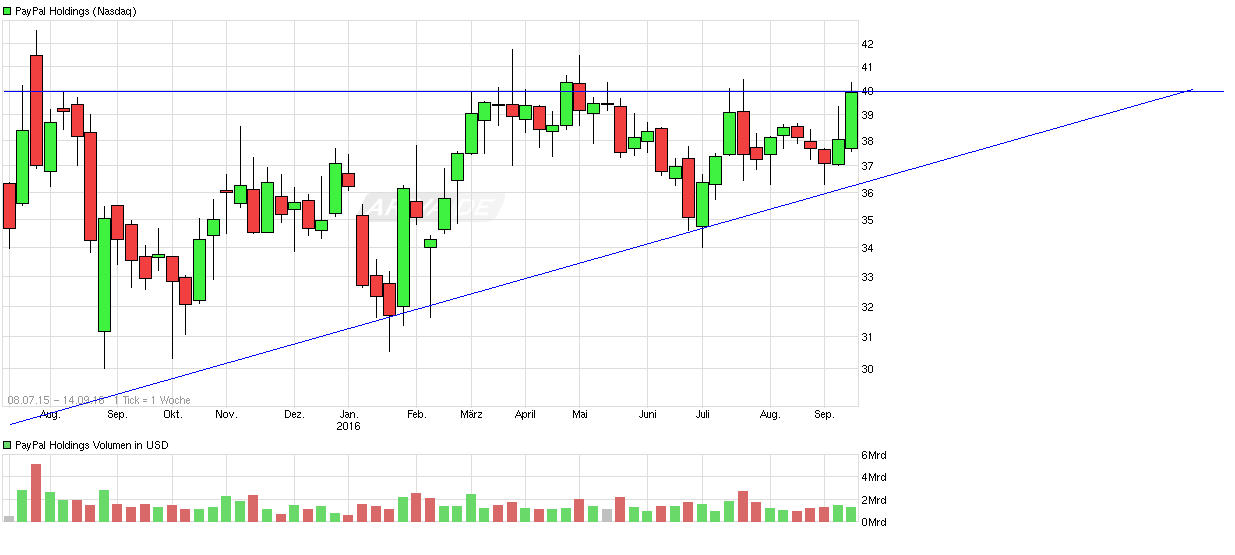Click the 'Mai' month label

[580, 414]
